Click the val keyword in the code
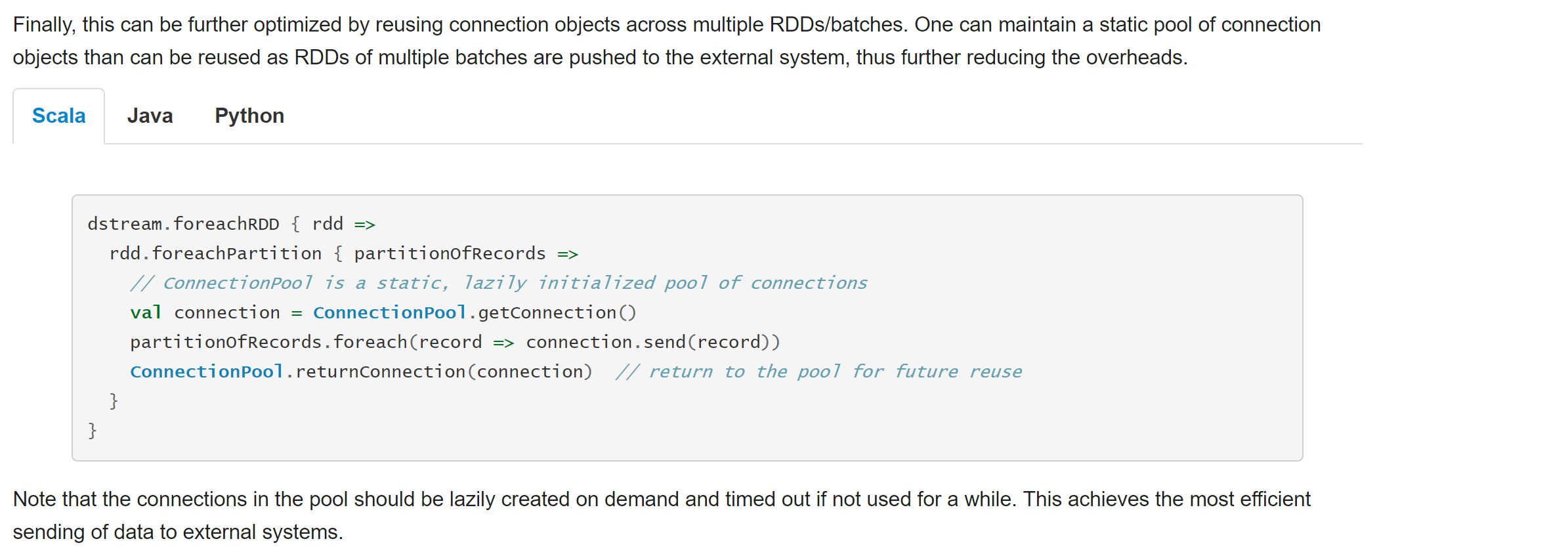The height and width of the screenshot is (560, 1568). coord(146,313)
